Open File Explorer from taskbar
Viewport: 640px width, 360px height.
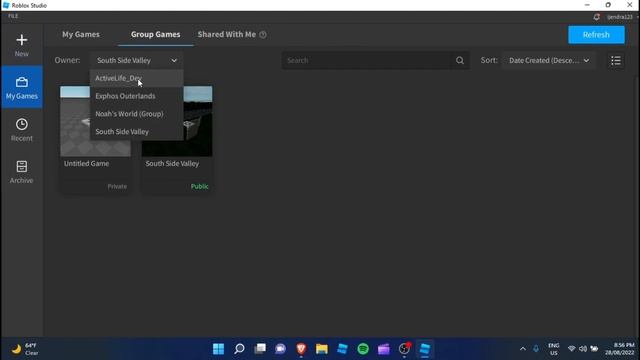pos(322,349)
